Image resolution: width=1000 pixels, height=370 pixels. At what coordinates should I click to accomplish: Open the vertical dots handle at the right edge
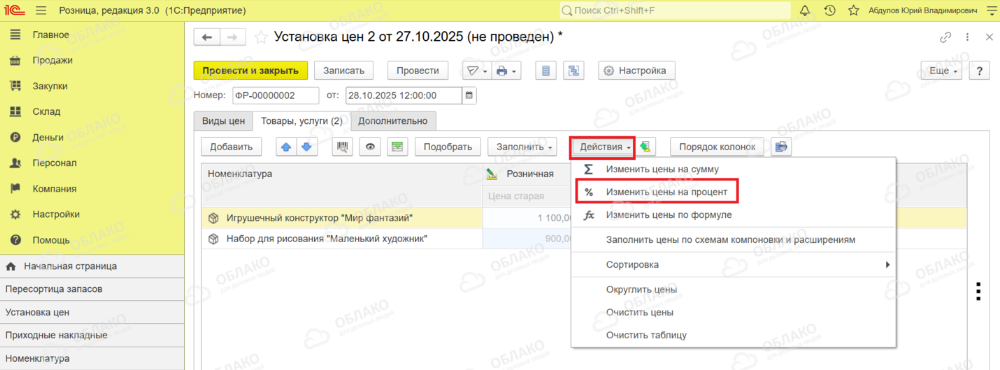978,291
